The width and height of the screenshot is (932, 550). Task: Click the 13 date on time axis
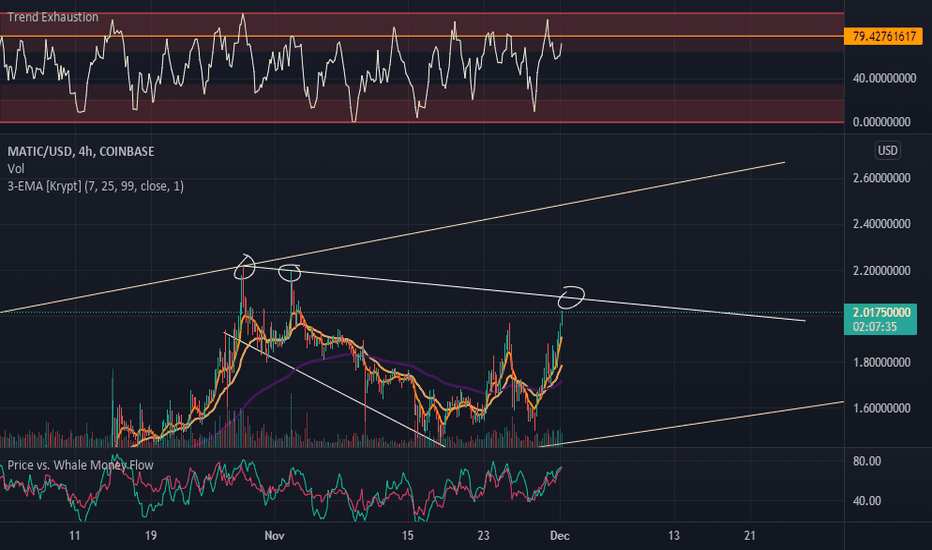(673, 536)
